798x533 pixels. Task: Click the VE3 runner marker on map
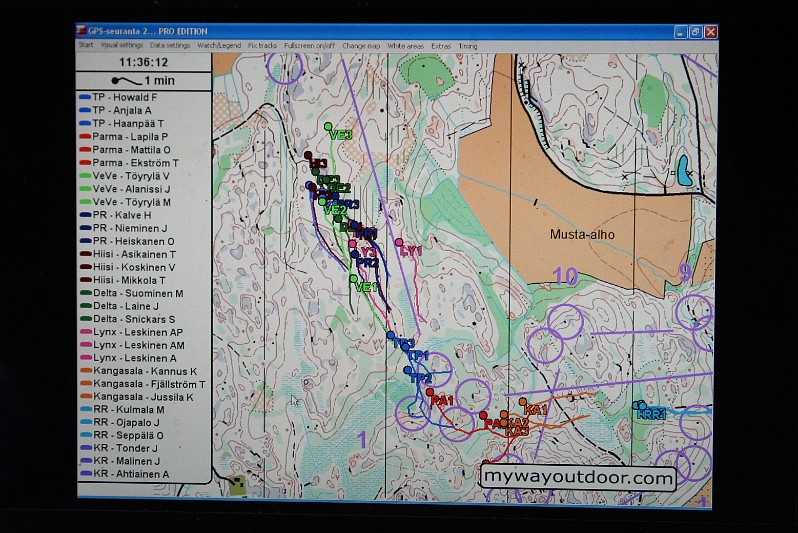pyautogui.click(x=328, y=127)
